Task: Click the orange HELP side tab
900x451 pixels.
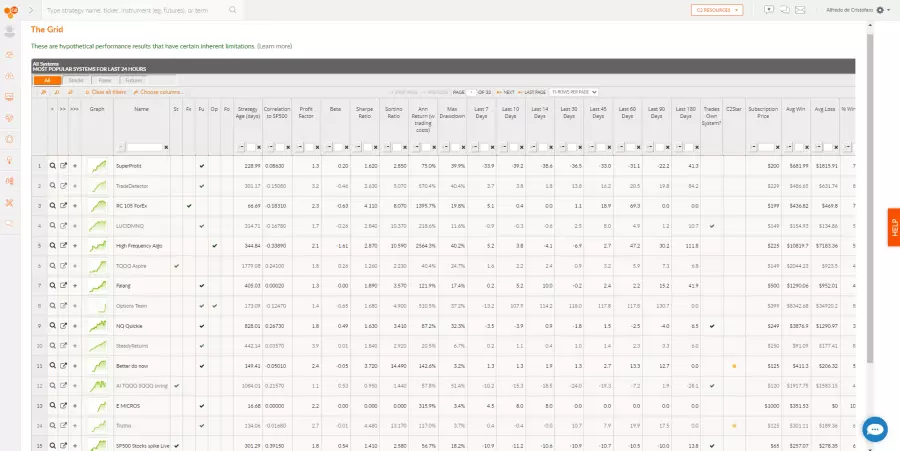Action: (x=894, y=227)
